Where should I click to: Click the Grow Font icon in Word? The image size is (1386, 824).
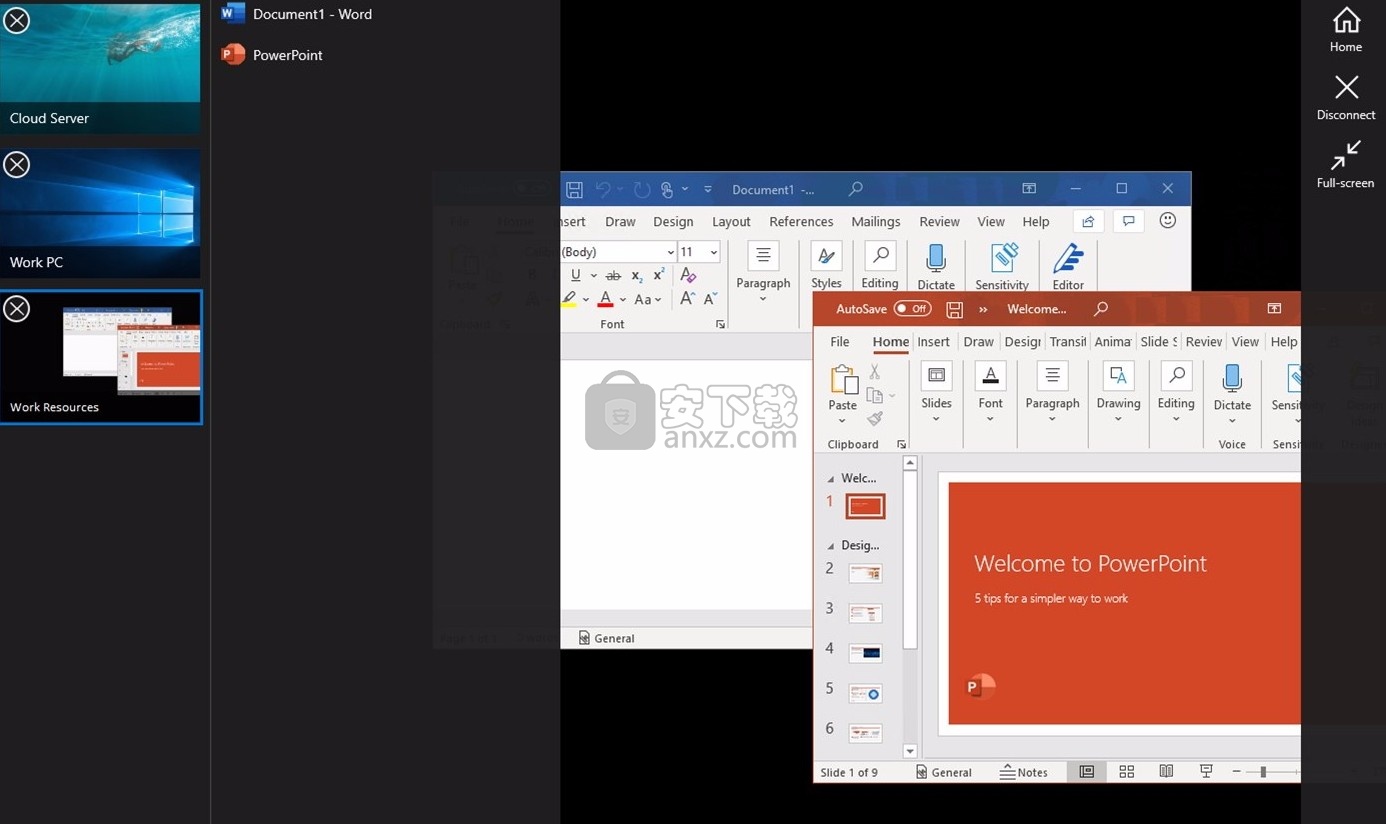(687, 298)
